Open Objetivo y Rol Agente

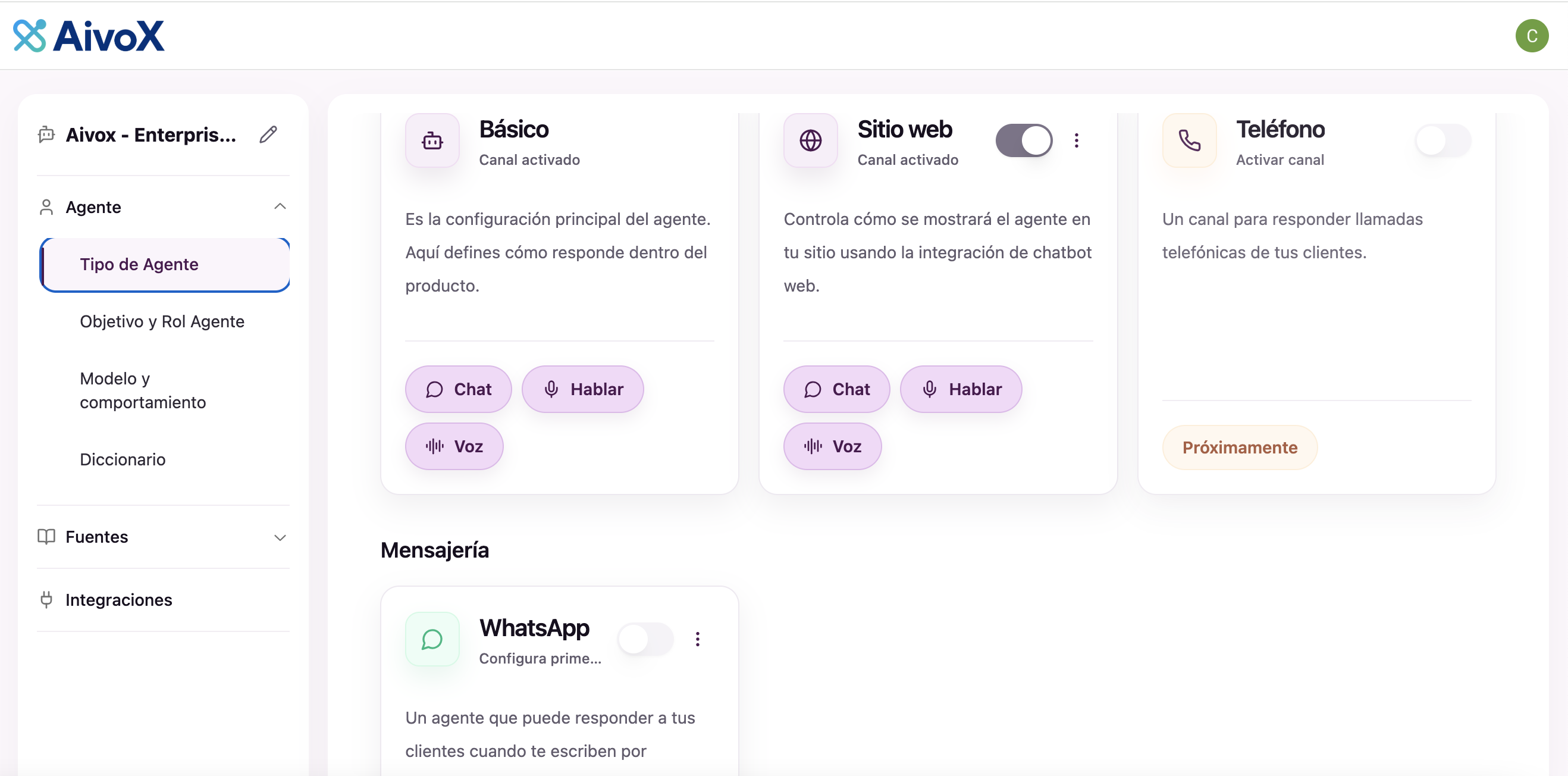162,321
